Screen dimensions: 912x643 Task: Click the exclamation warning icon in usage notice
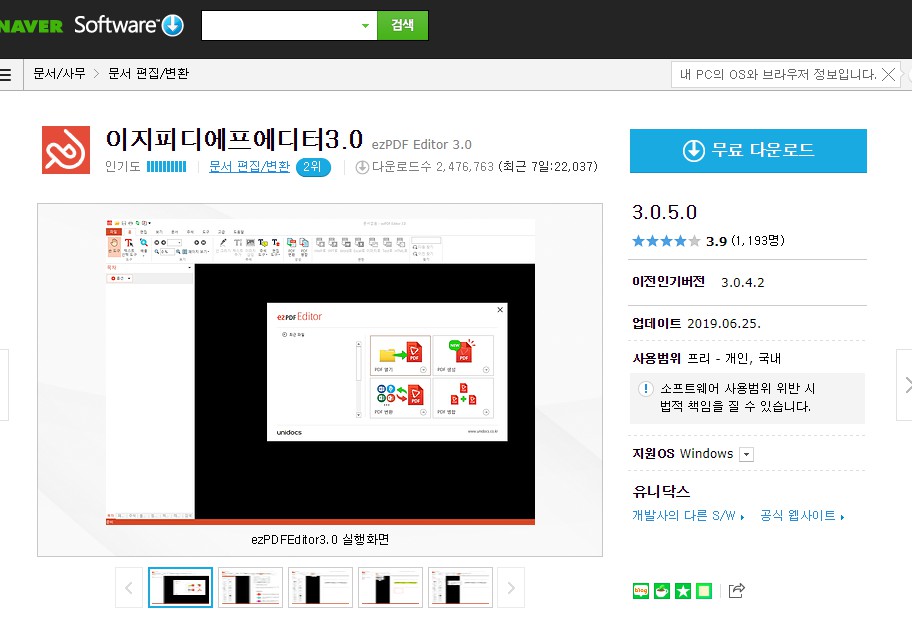click(646, 388)
